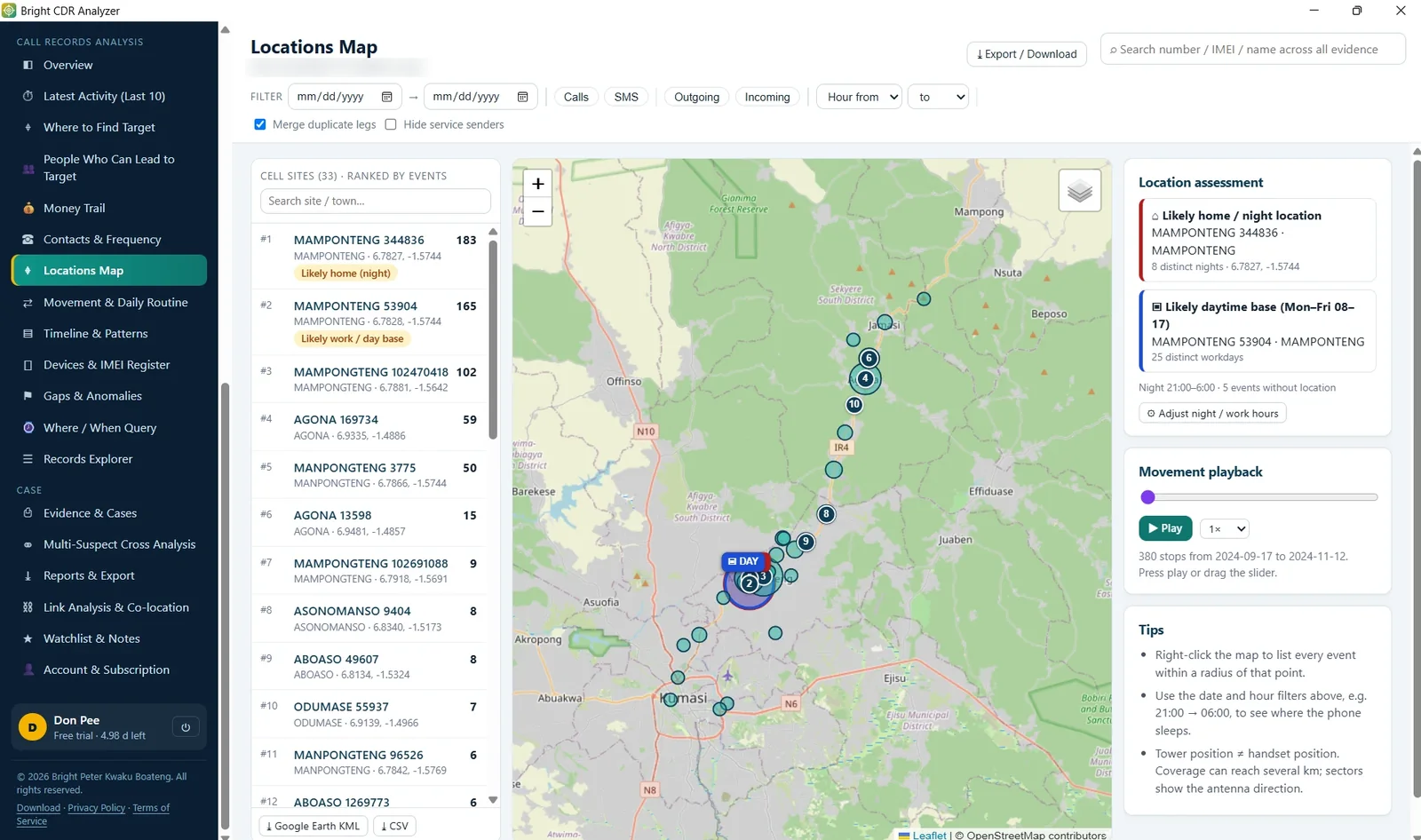Open the Hour from dropdown
The height and width of the screenshot is (840, 1421).
click(860, 97)
